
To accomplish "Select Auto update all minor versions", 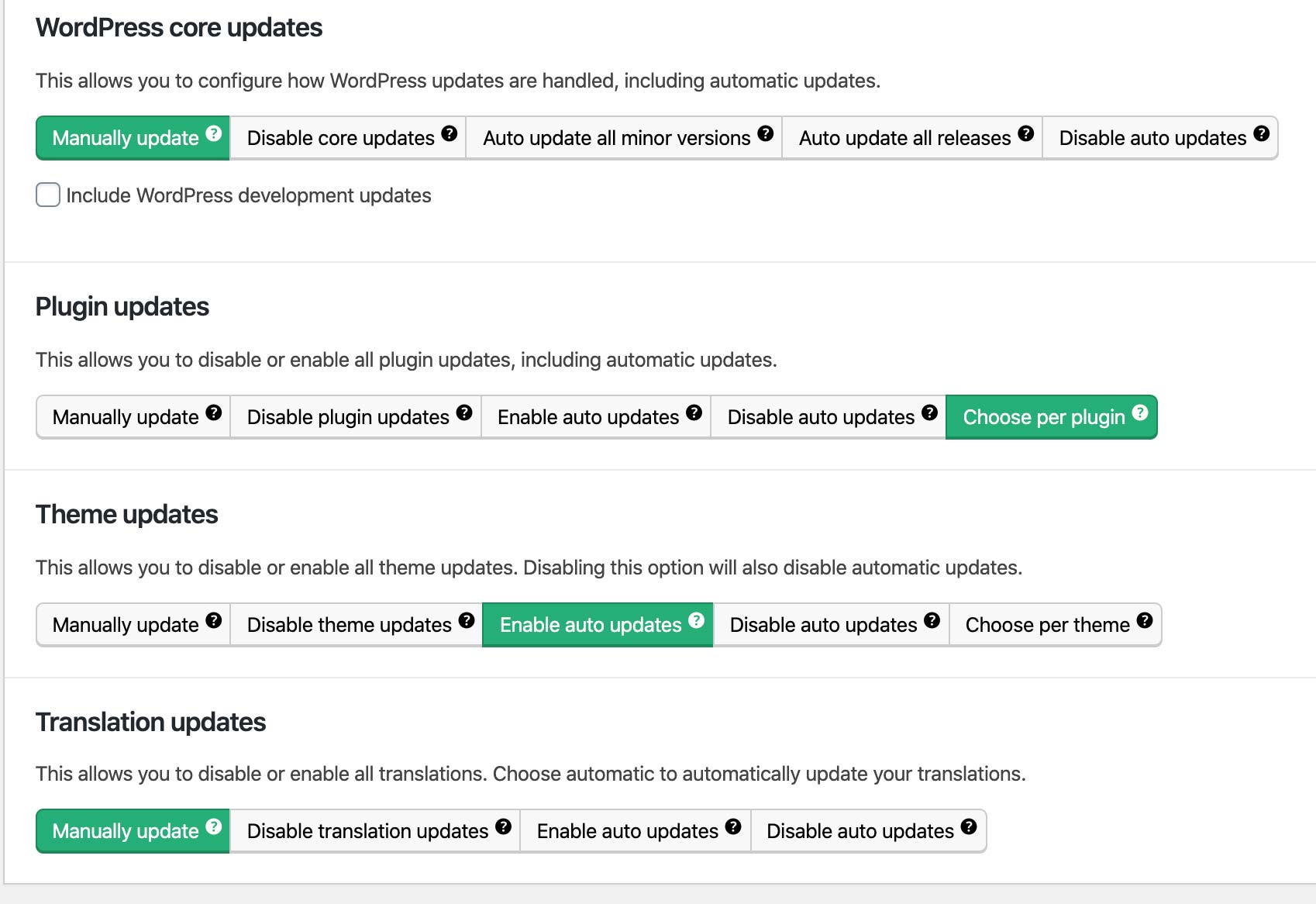I will coord(624,138).
